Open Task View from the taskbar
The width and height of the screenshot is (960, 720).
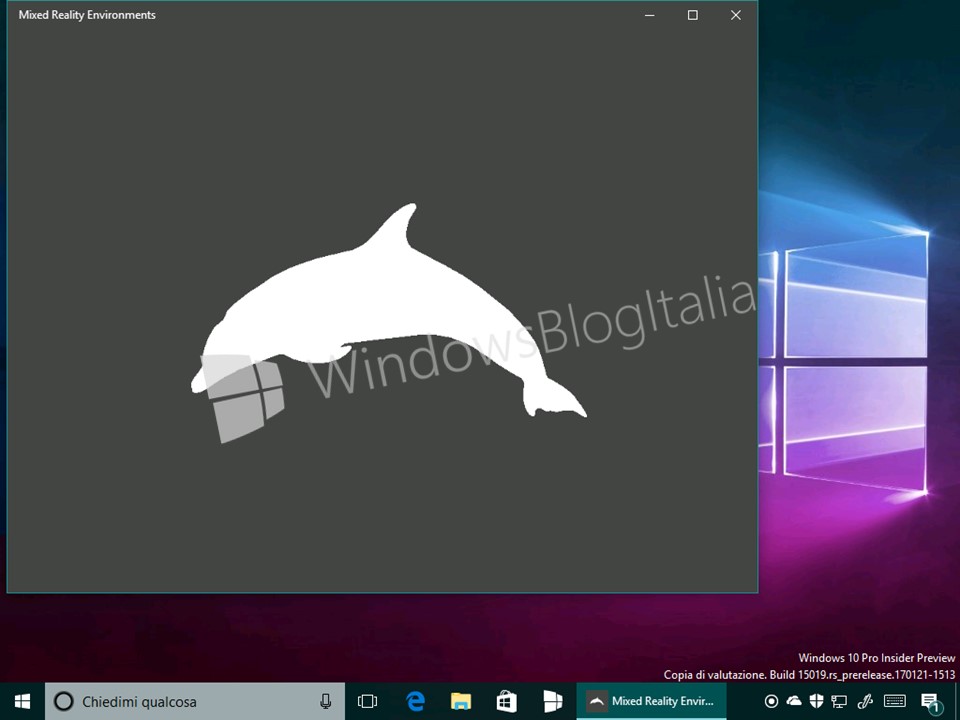click(x=367, y=701)
